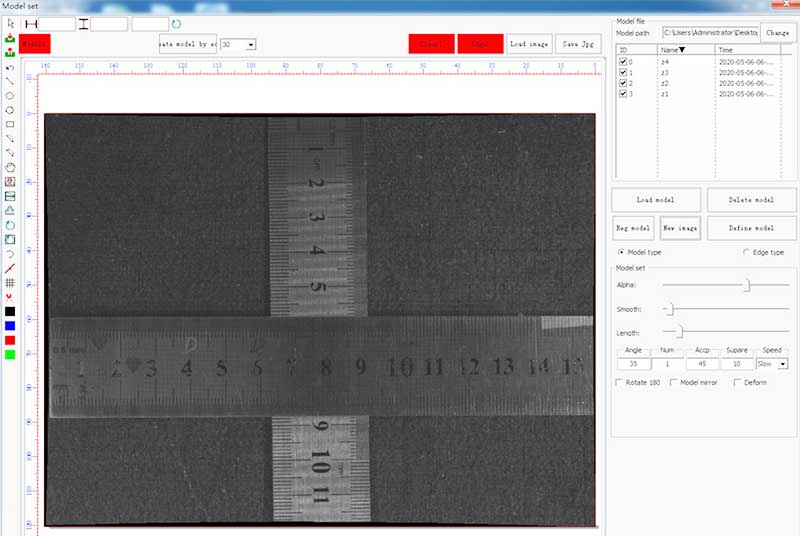
Task: Click the refresh icon in top toolbar
Action: click(177, 23)
